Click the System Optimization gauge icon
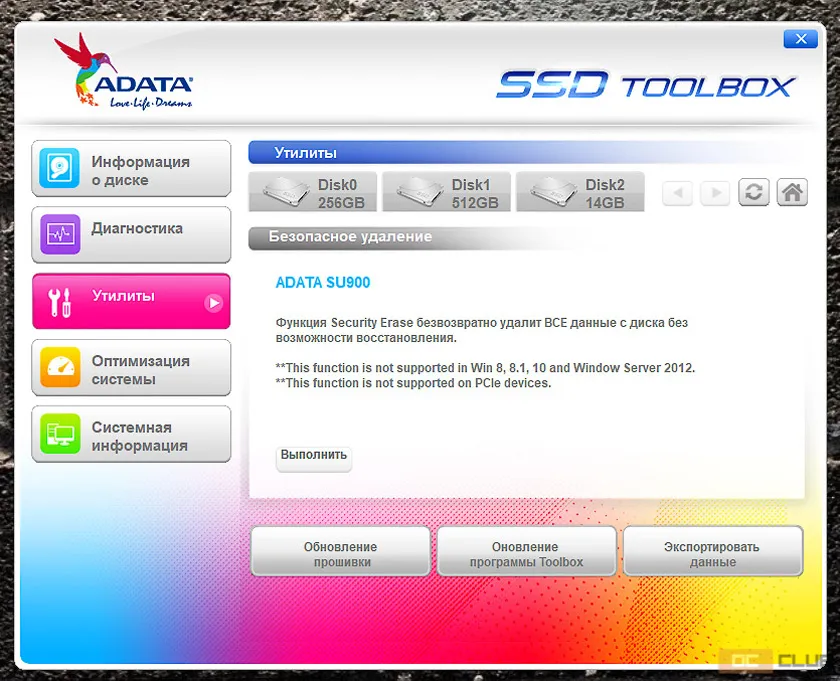The height and width of the screenshot is (681, 840). (x=59, y=368)
